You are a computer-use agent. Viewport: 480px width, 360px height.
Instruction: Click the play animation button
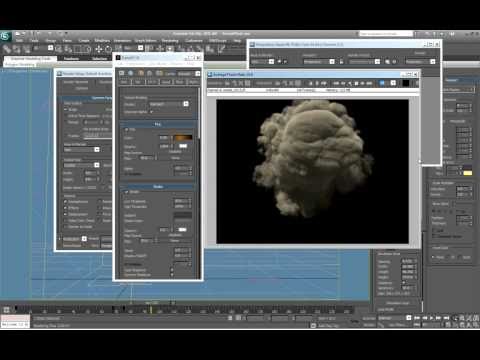pos(431,318)
